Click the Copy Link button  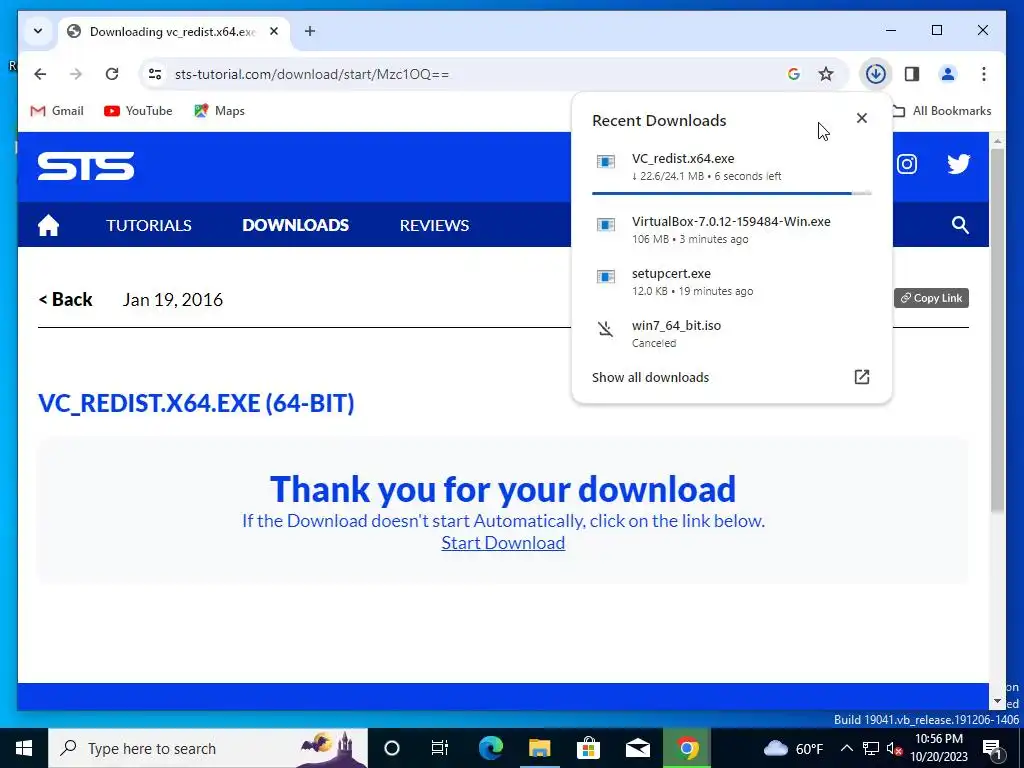tap(931, 298)
